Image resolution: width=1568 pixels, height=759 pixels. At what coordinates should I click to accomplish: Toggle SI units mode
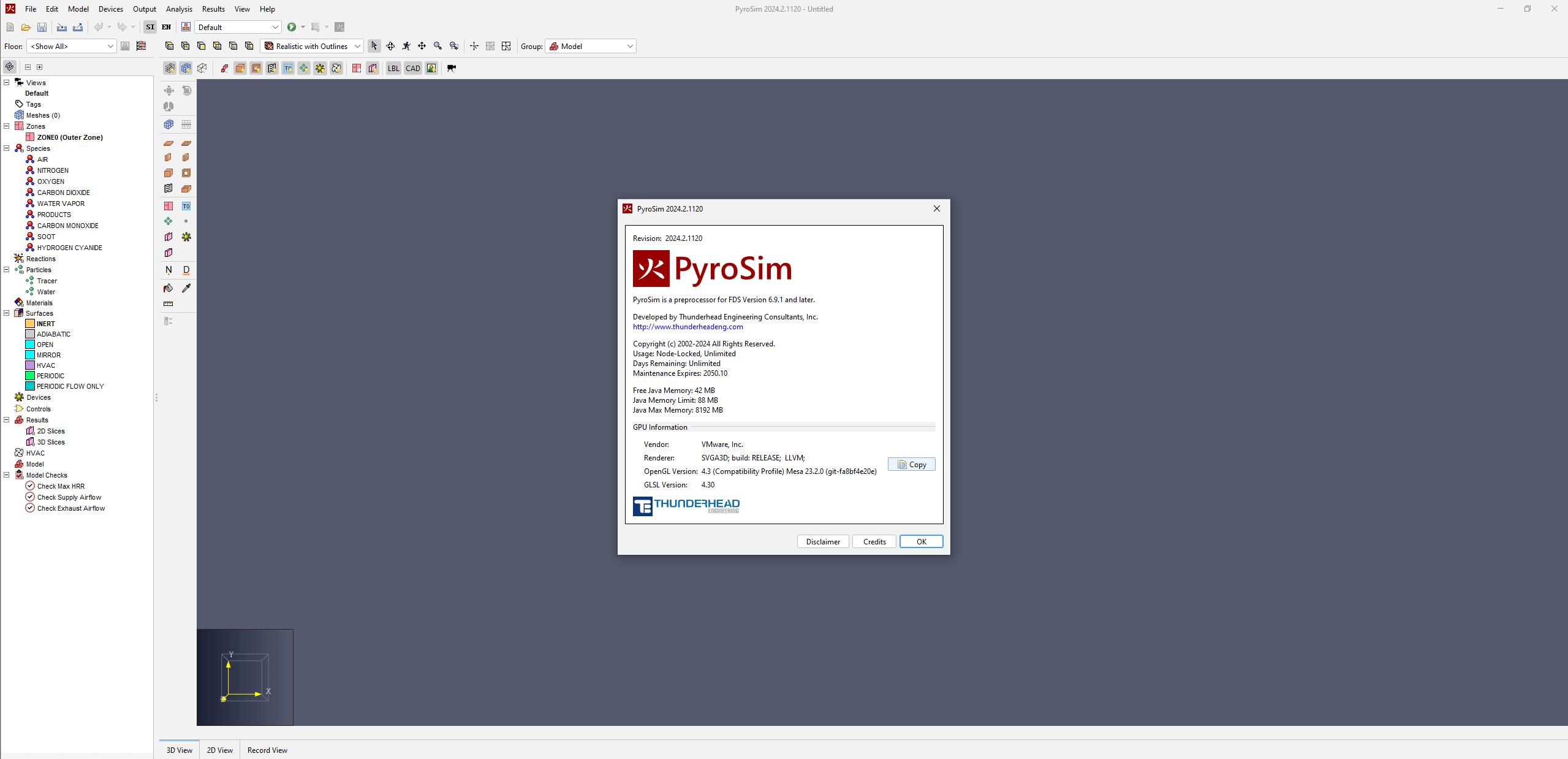(x=150, y=27)
